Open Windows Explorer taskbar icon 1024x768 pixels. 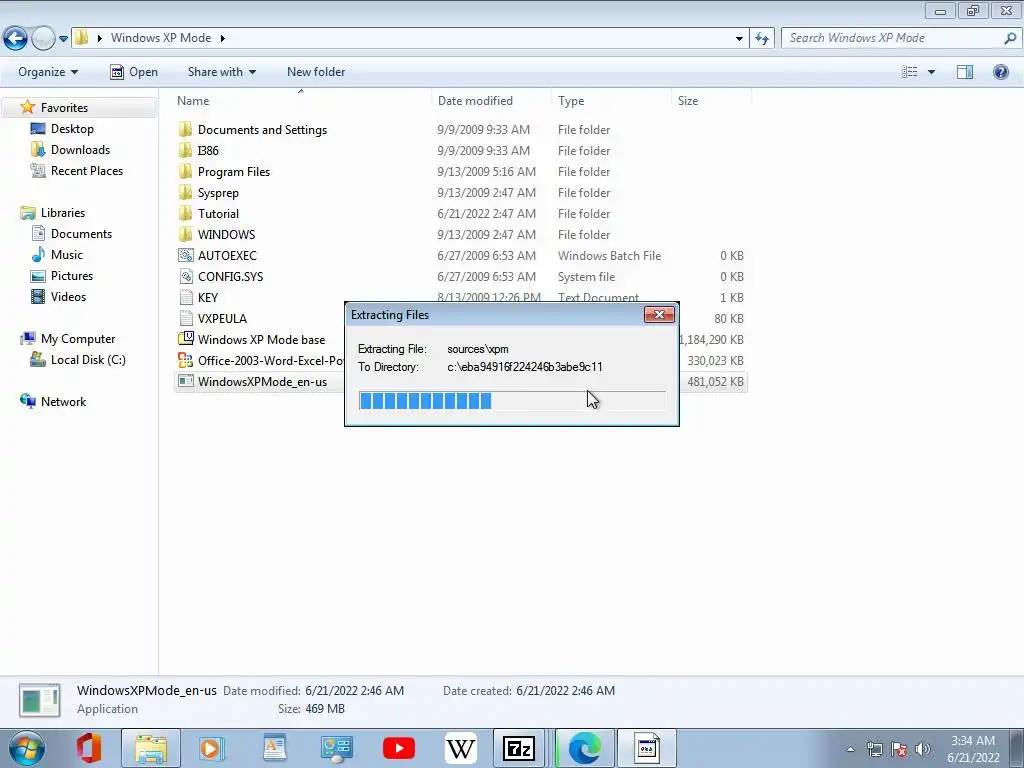(151, 748)
